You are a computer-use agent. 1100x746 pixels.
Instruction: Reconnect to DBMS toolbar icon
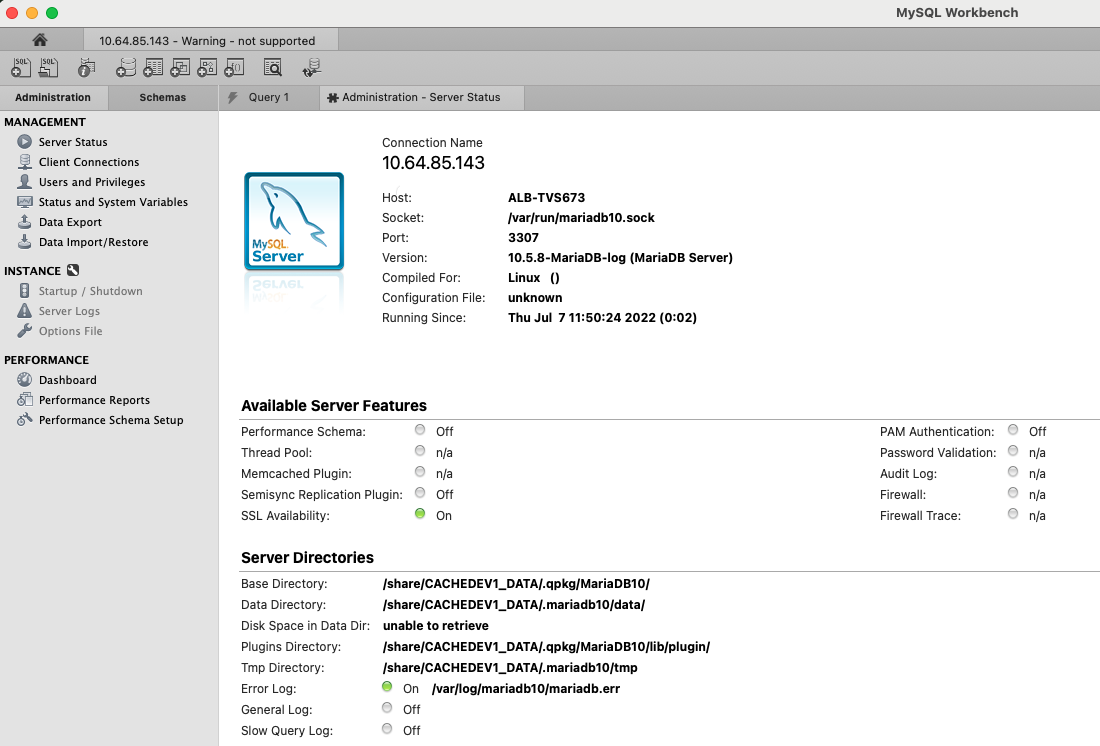point(311,67)
